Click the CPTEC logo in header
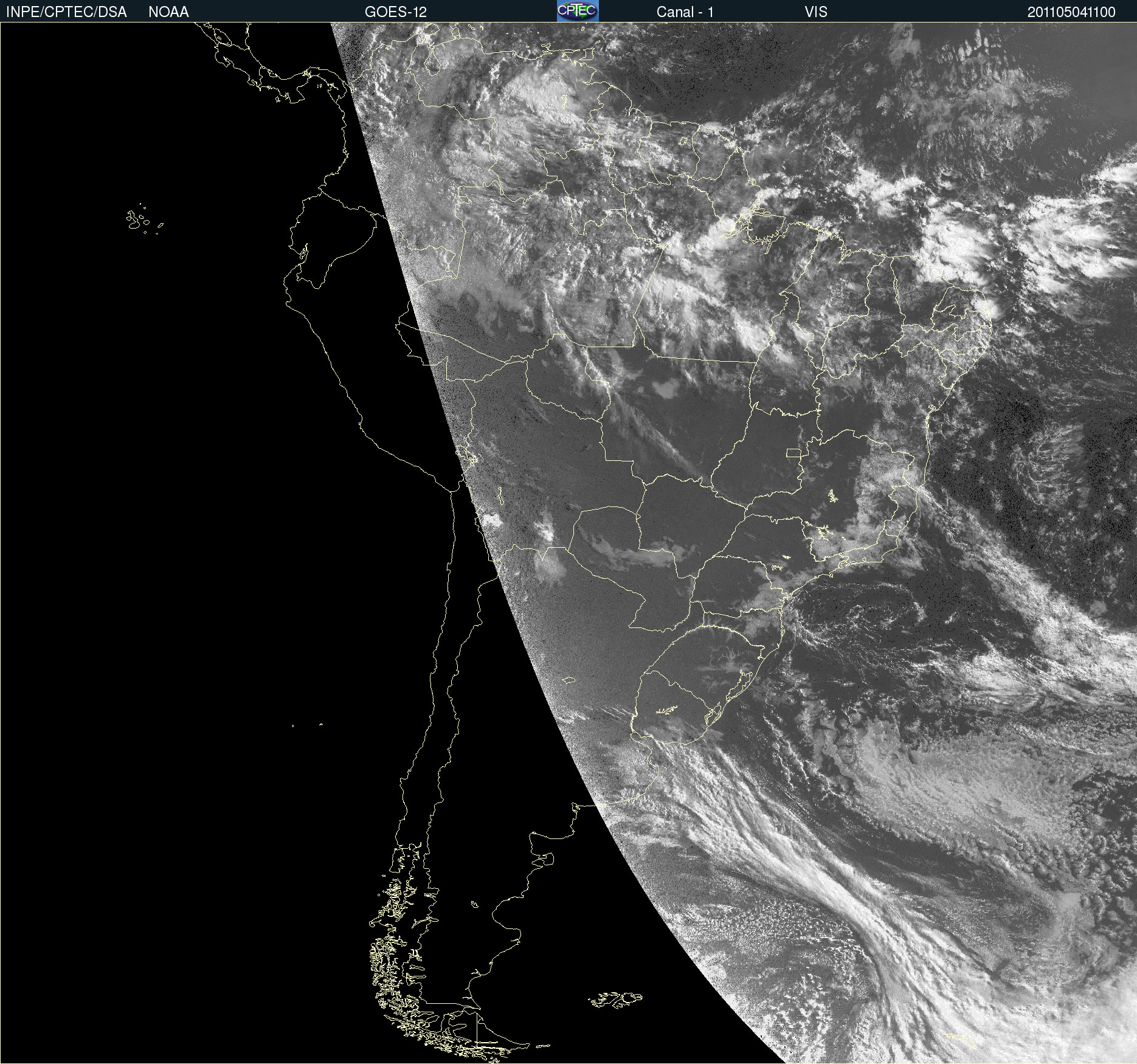 click(578, 11)
